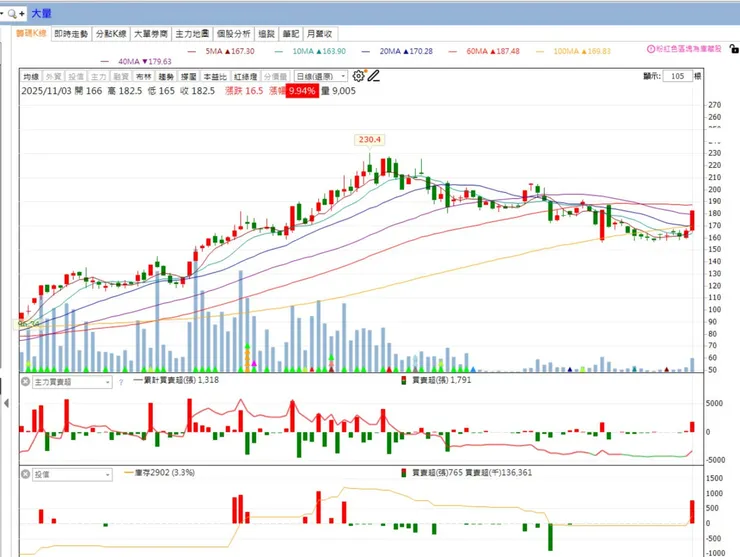Screen dimensions: 740x557
Task: Click the 粉紅色區塊為庫藏股 note text
Action: click(x=689, y=49)
